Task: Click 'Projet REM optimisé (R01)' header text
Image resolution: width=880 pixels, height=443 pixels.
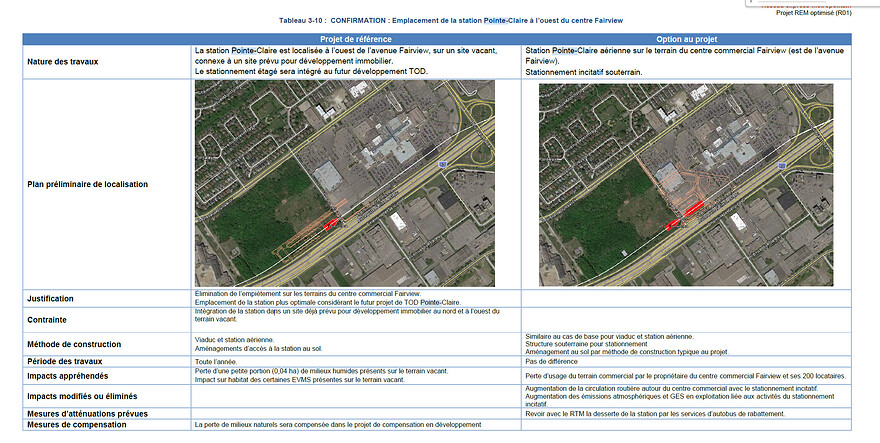Action: coord(814,12)
